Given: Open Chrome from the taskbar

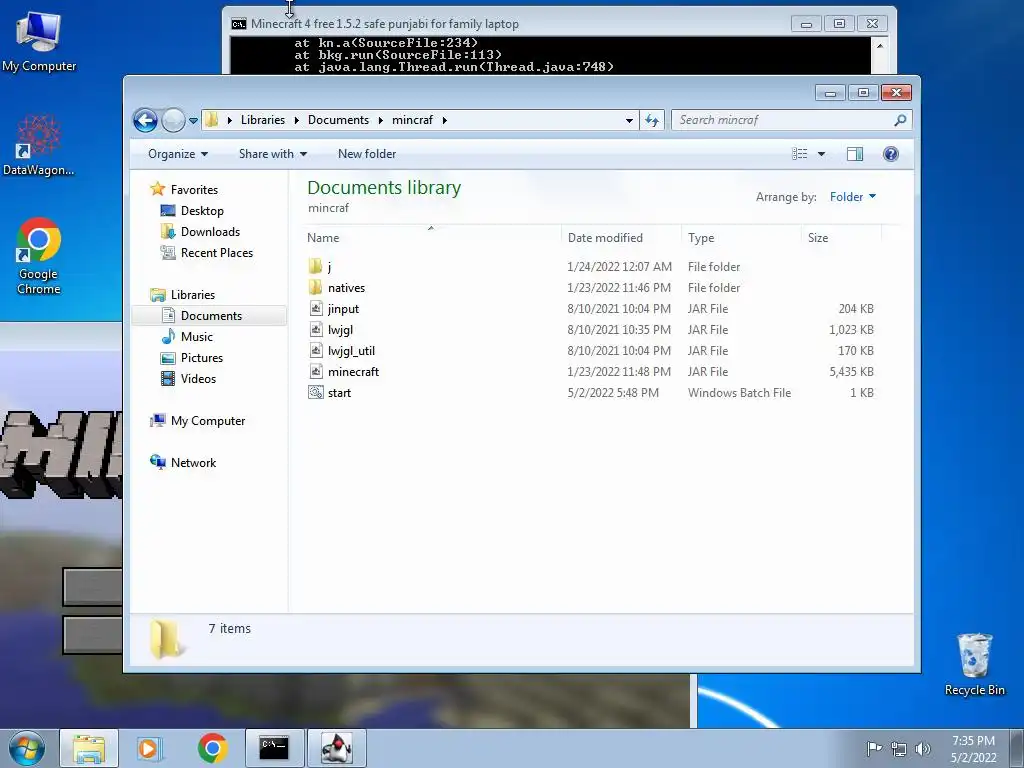Looking at the screenshot, I should [212, 748].
